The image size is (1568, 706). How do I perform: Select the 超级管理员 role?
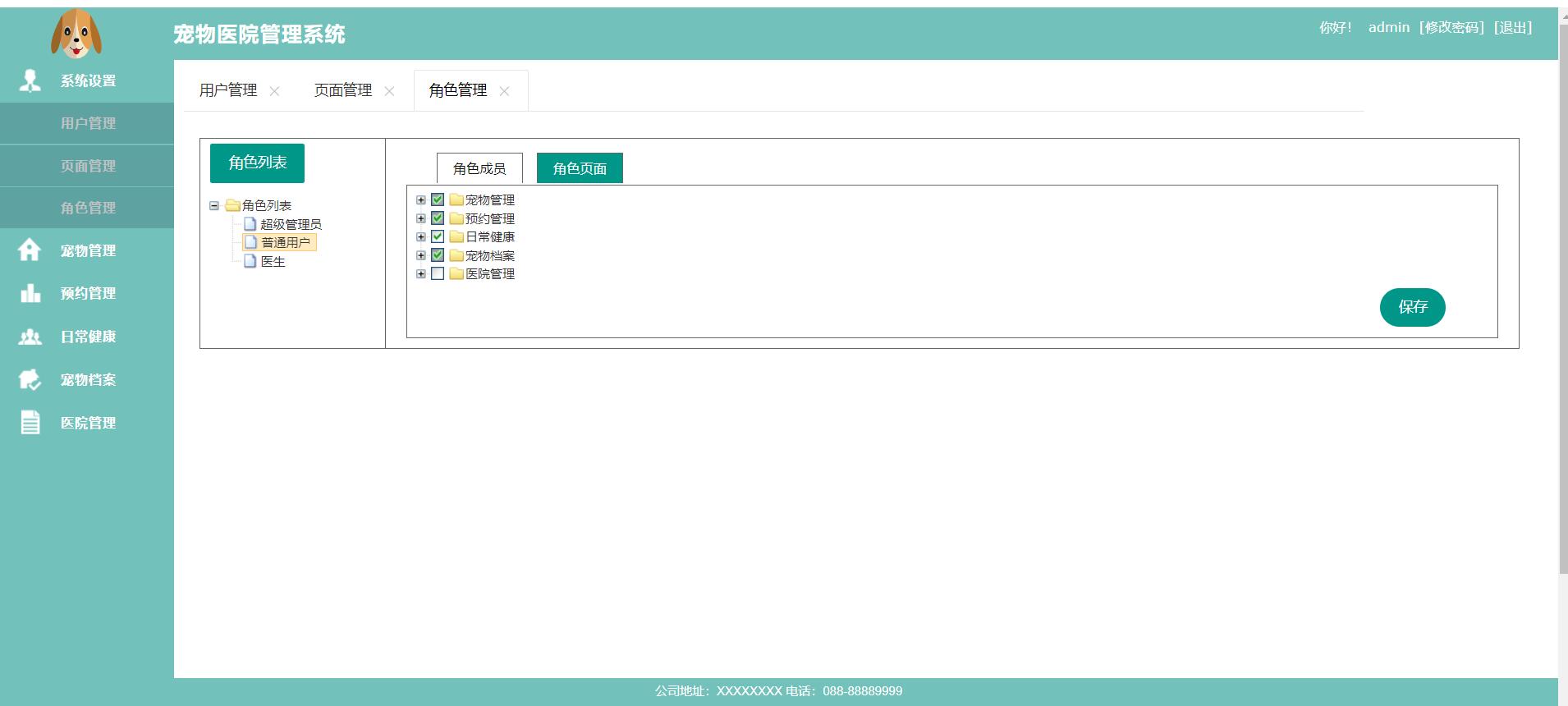click(x=291, y=224)
